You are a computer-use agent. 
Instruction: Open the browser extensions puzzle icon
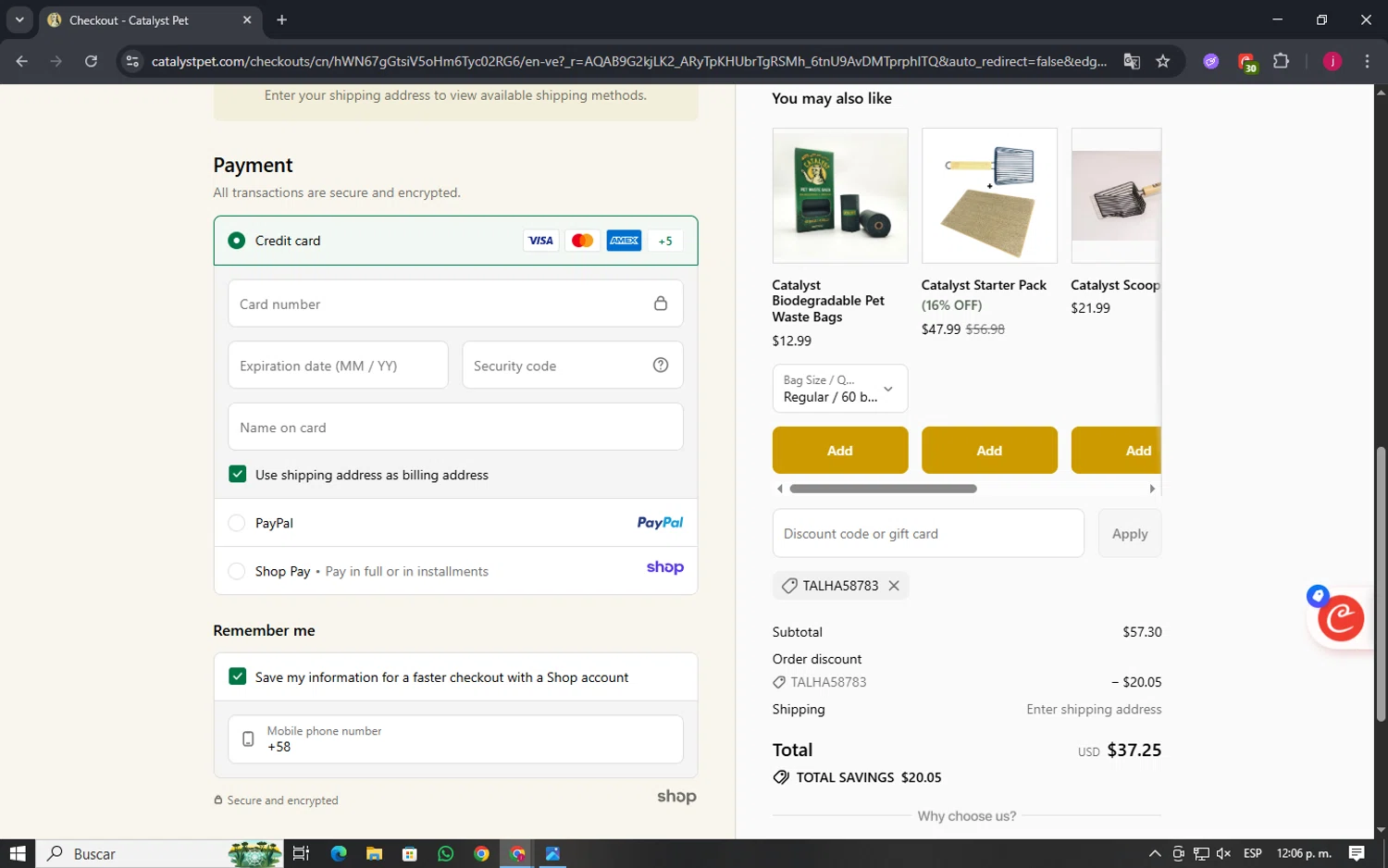point(1281,61)
